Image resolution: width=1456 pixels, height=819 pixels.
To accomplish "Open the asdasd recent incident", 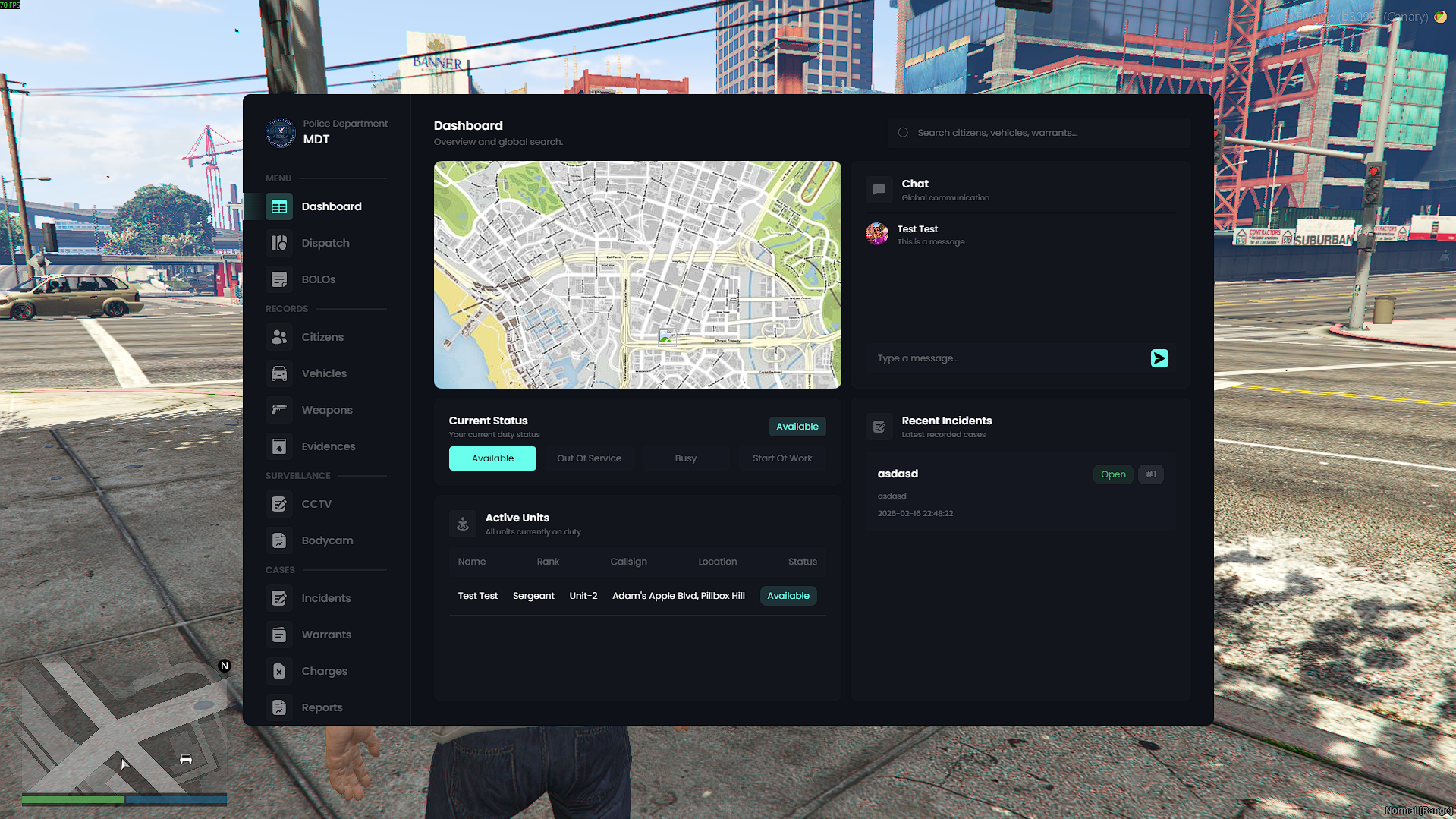I will 1020,492.
